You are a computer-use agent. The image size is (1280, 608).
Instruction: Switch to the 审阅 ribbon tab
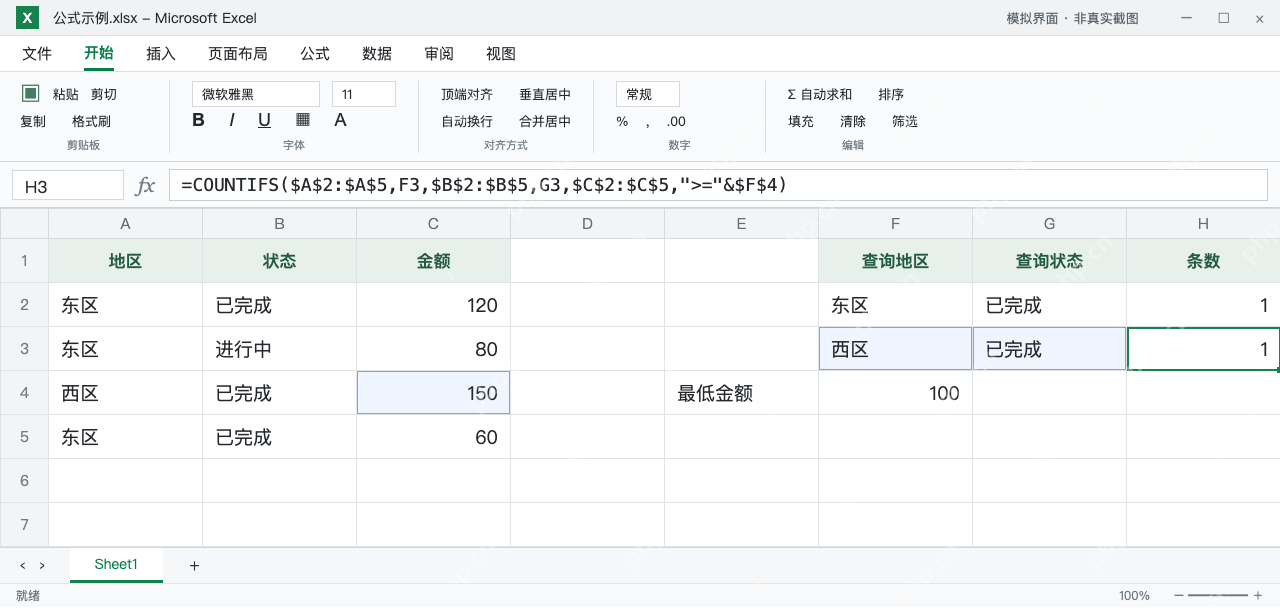click(439, 54)
